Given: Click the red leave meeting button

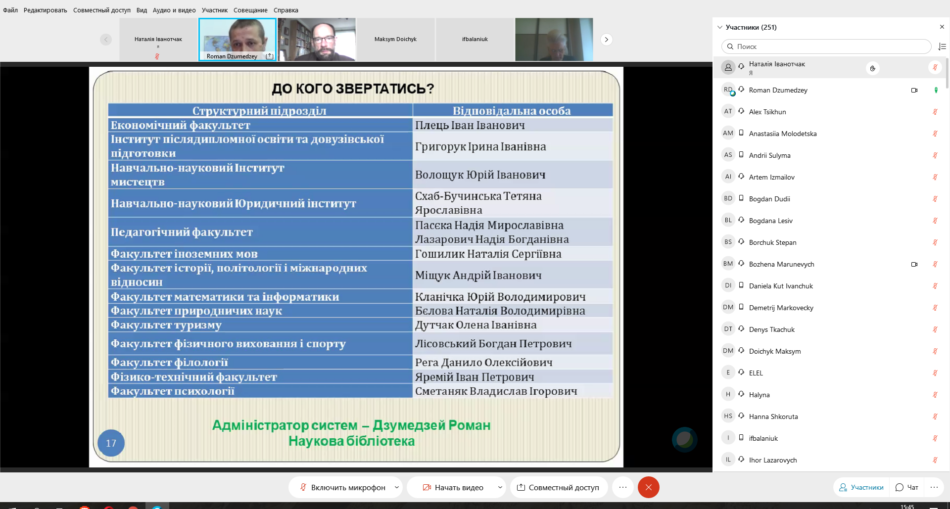Looking at the screenshot, I should [x=648, y=487].
